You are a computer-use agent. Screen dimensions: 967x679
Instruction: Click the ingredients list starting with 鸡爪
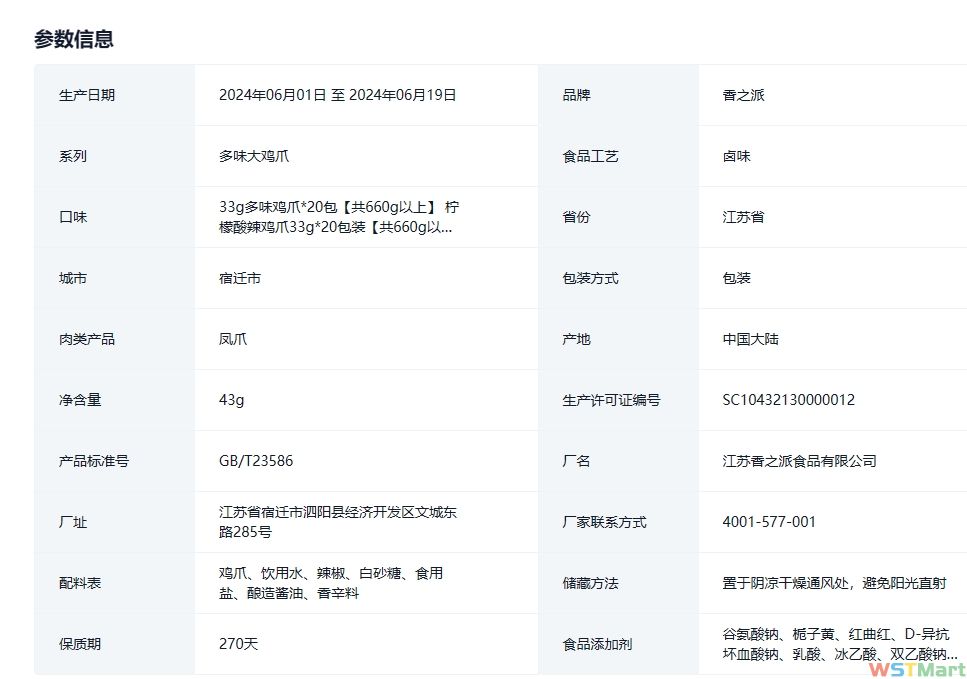(x=330, y=583)
